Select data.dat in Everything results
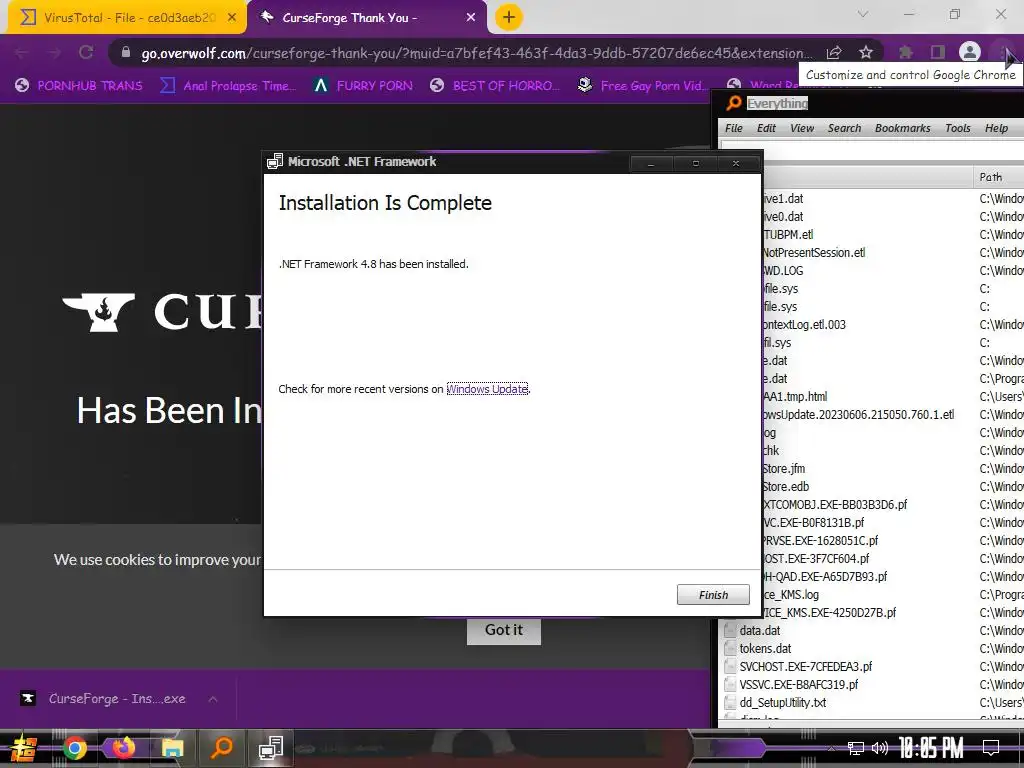 click(x=760, y=631)
